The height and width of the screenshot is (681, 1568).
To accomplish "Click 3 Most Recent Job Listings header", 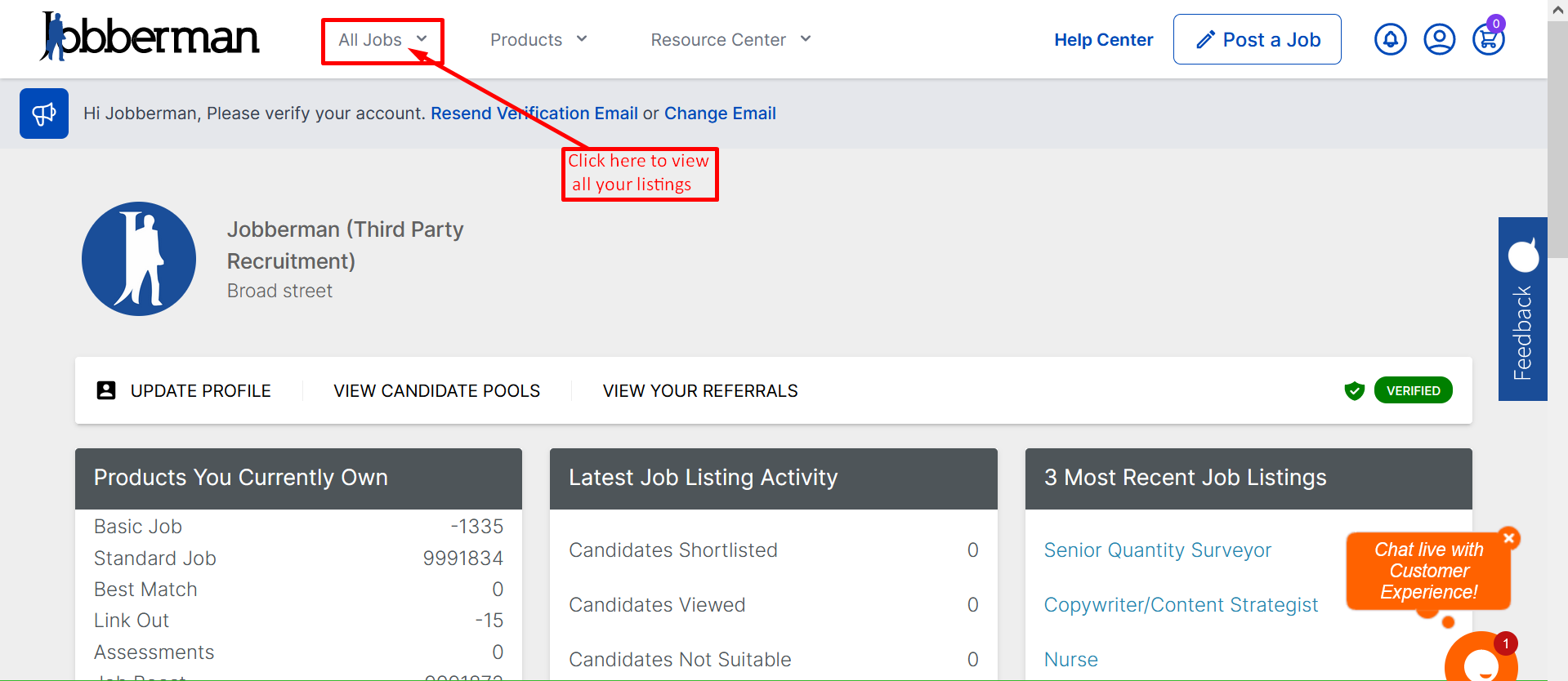I will pos(1249,478).
